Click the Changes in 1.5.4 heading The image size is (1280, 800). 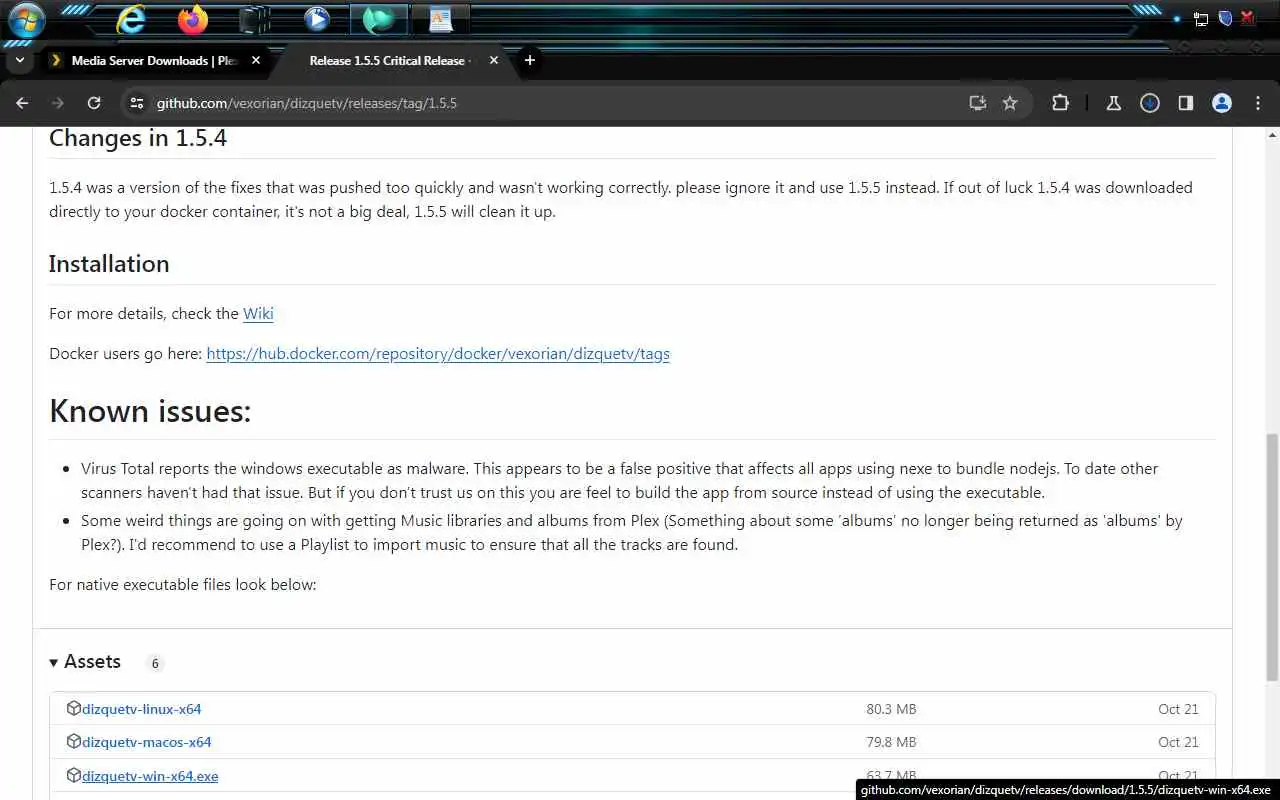tap(138, 138)
